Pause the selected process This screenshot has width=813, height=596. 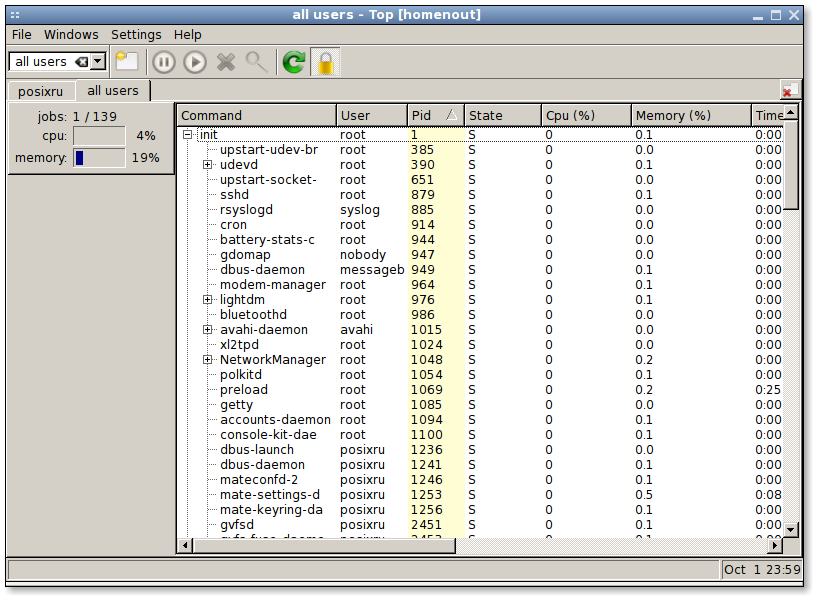(x=164, y=62)
